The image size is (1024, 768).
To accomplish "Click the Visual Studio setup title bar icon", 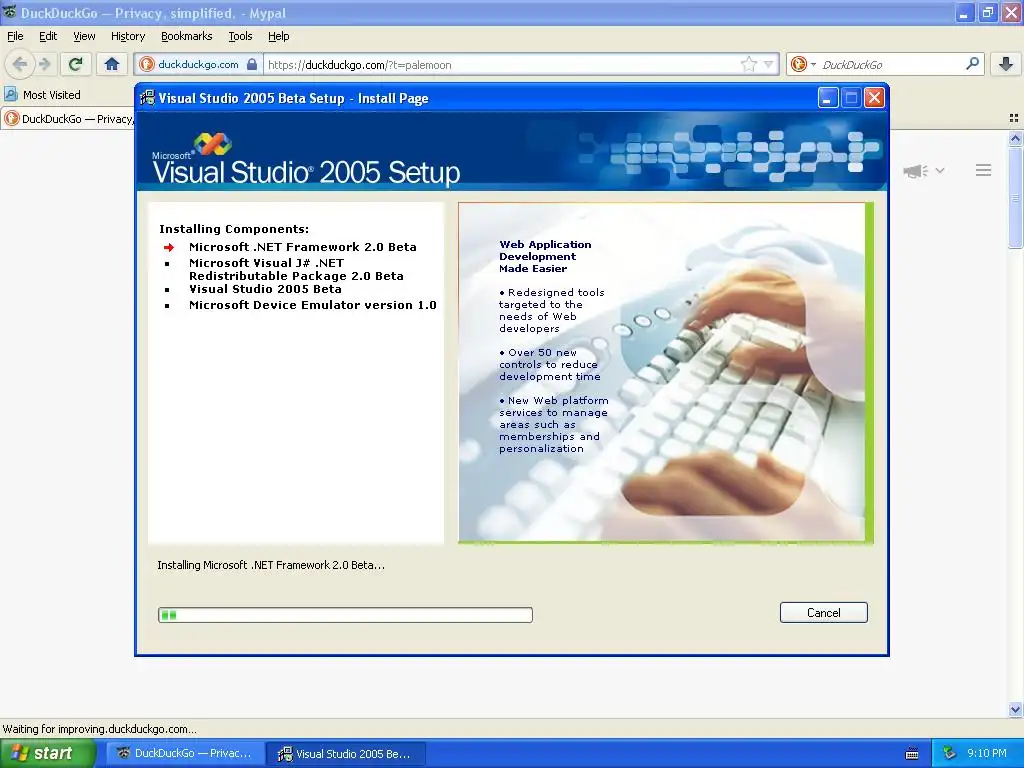I will click(x=148, y=98).
